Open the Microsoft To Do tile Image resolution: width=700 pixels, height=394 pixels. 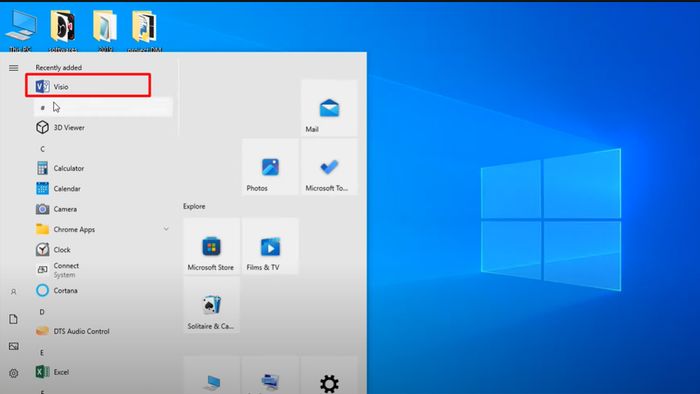click(329, 166)
